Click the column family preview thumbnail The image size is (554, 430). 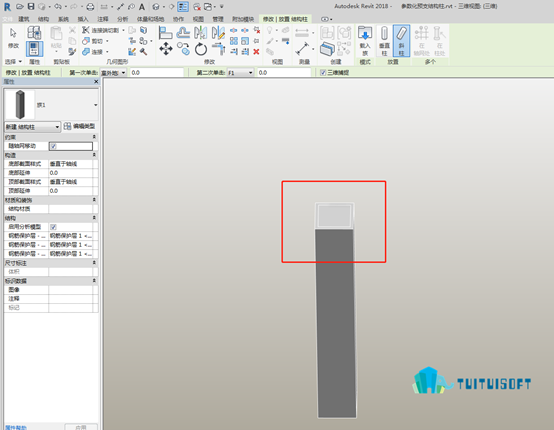(20, 105)
